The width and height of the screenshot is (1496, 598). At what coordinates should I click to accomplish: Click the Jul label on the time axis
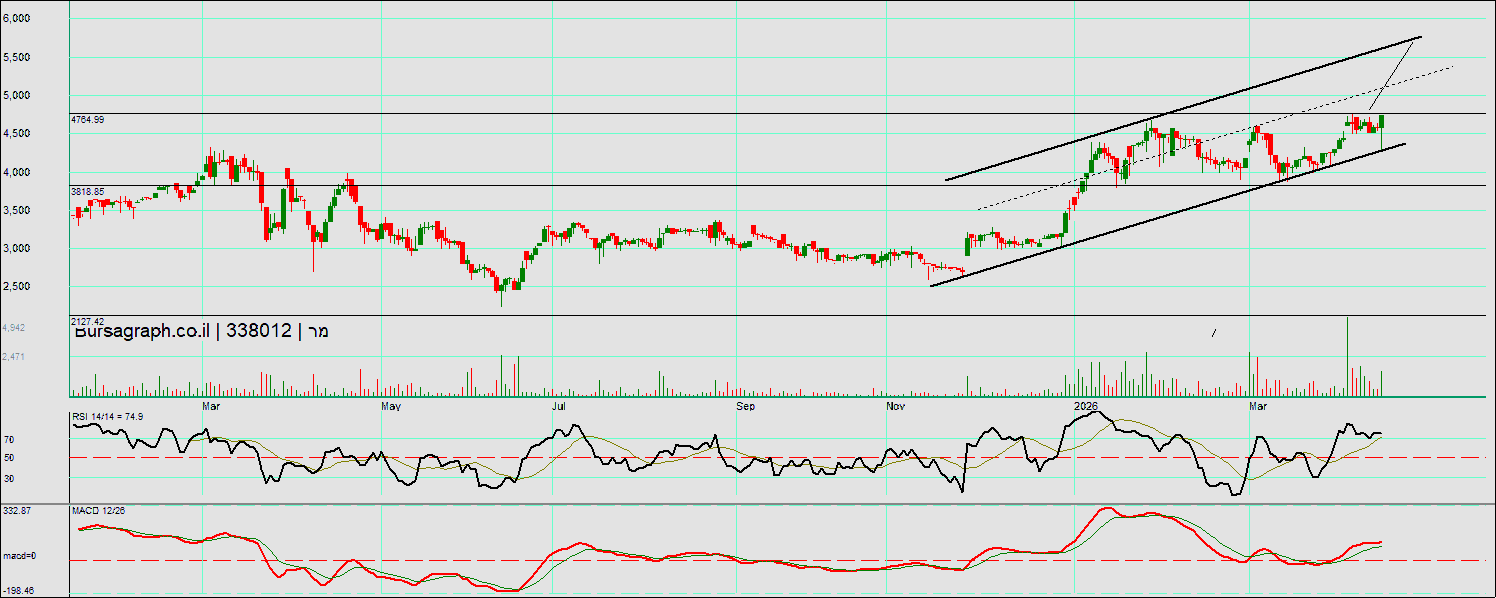pos(559,406)
